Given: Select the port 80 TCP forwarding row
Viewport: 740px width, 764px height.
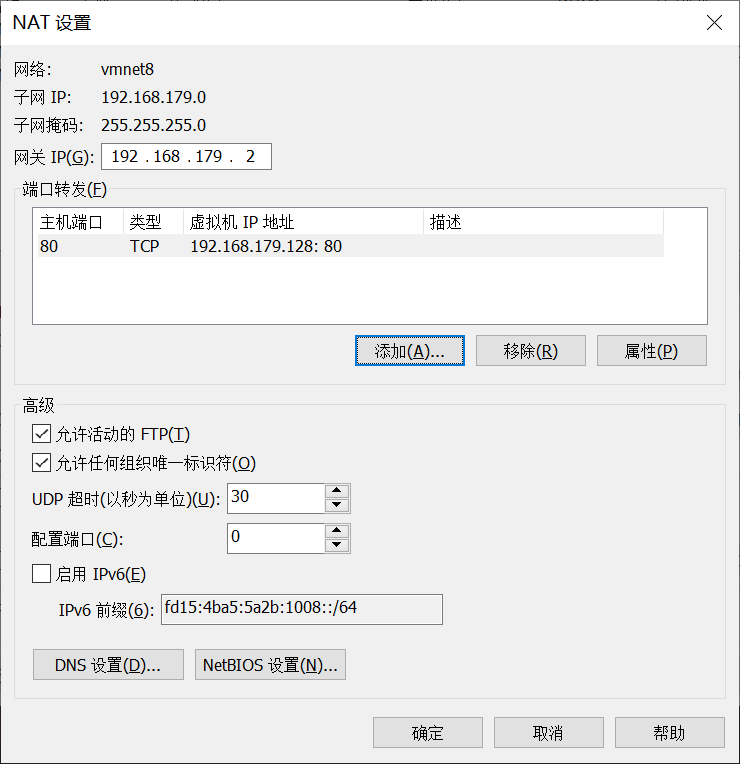Looking at the screenshot, I should (x=351, y=246).
